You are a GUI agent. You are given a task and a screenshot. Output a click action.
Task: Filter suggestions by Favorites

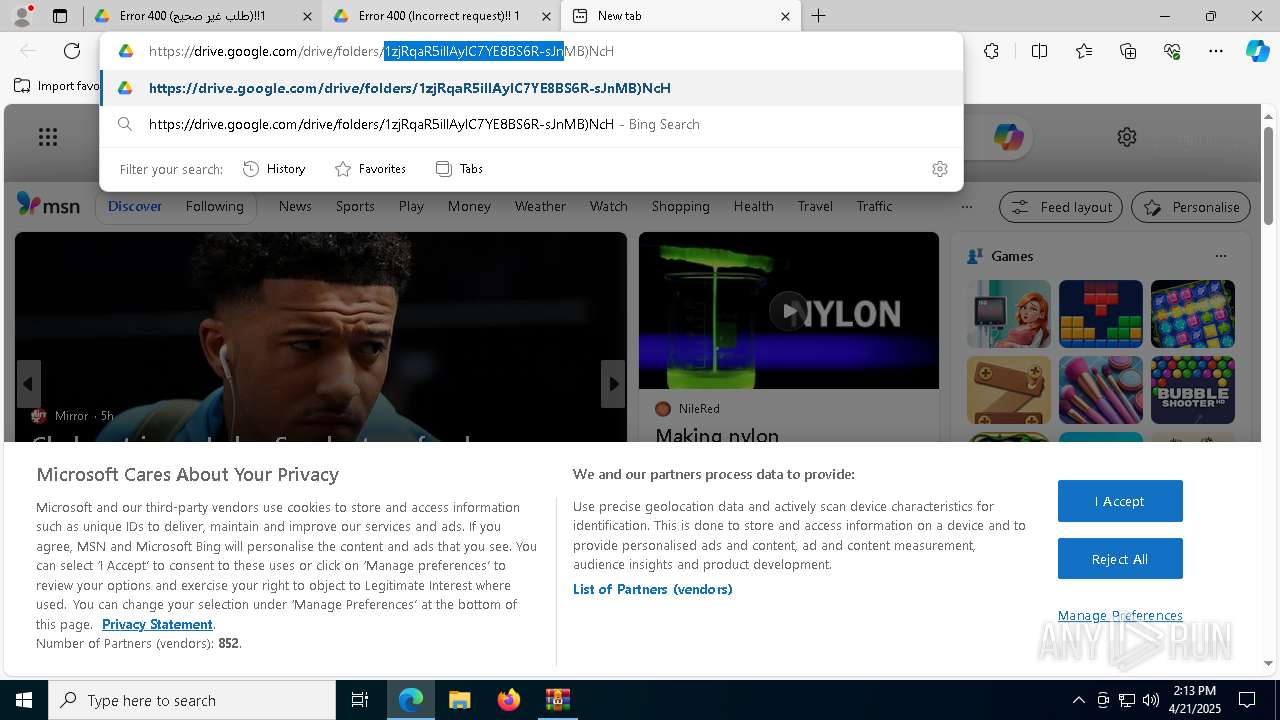click(370, 169)
